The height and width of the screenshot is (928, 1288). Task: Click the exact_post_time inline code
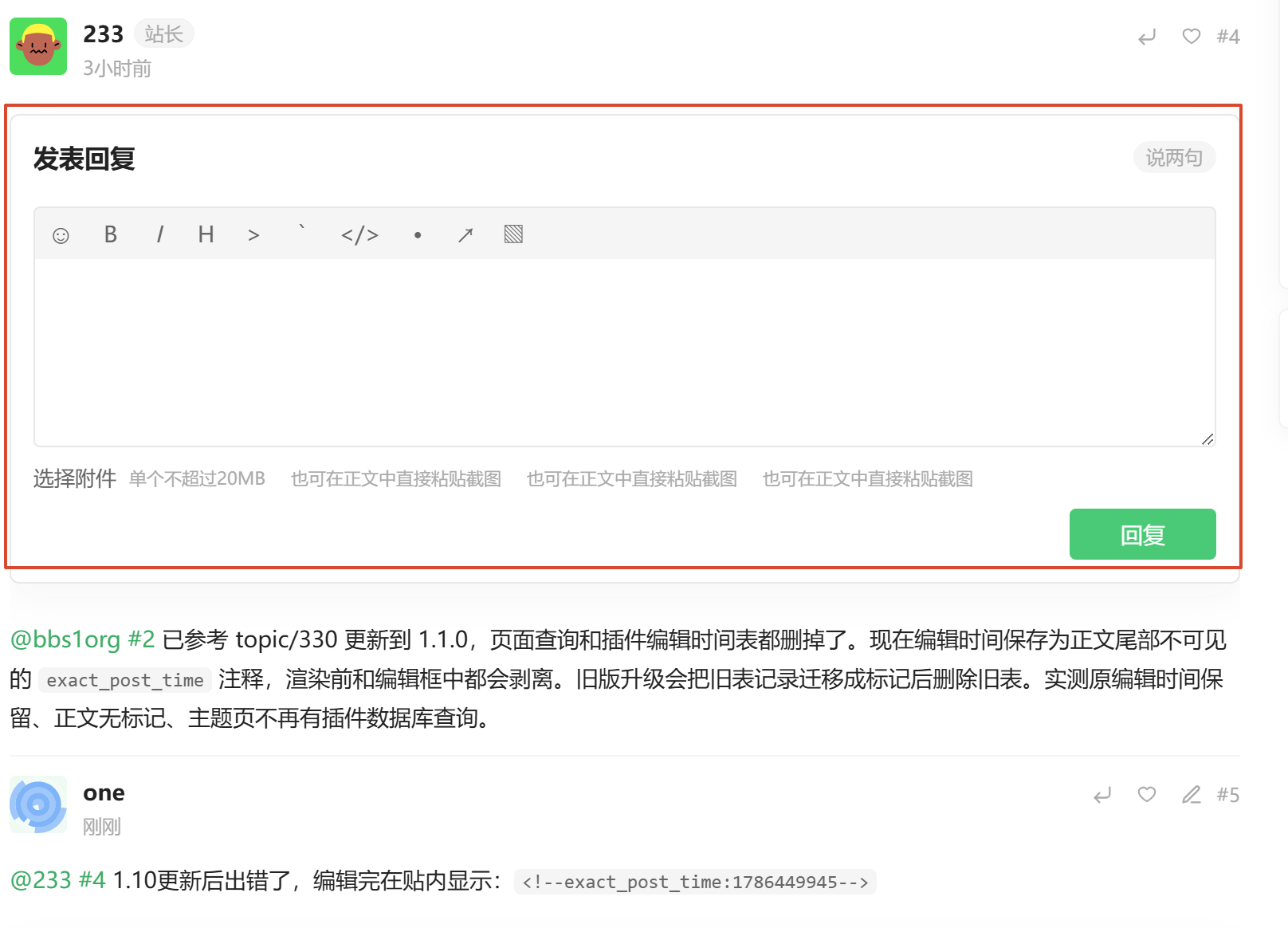[125, 680]
